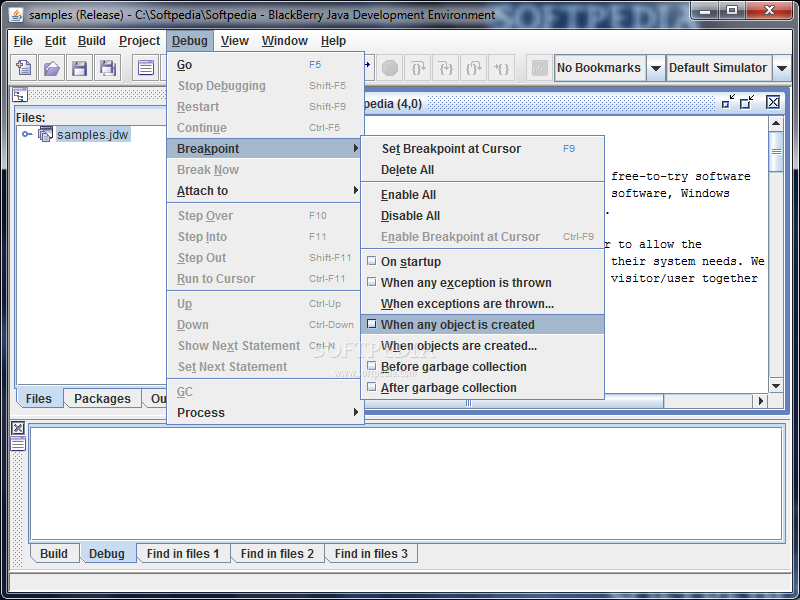Click the Save All toolbar icon

pyautogui.click(x=108, y=68)
